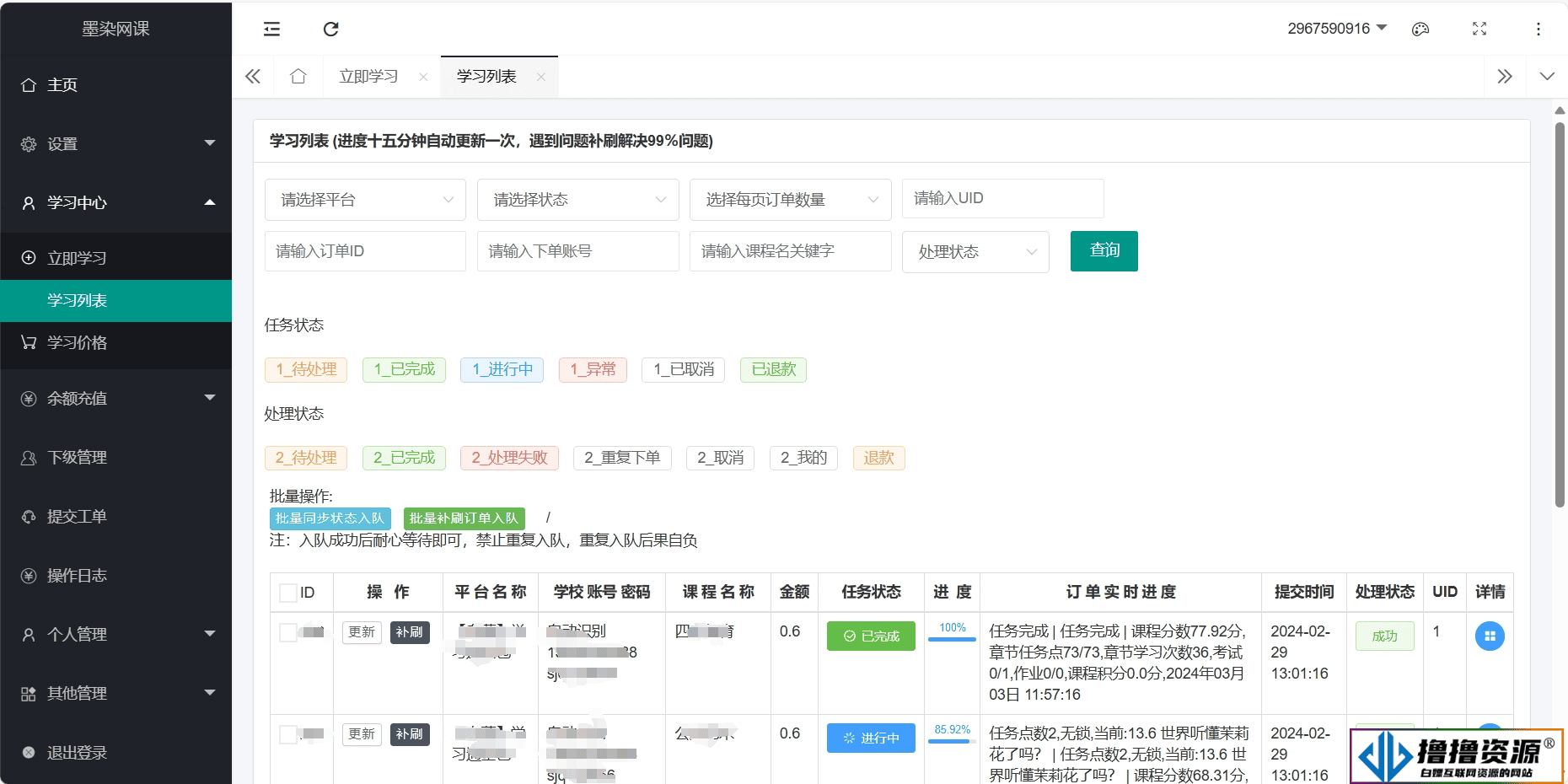Close the 学习列表 tab
This screenshot has height=784, width=1568.
(541, 77)
